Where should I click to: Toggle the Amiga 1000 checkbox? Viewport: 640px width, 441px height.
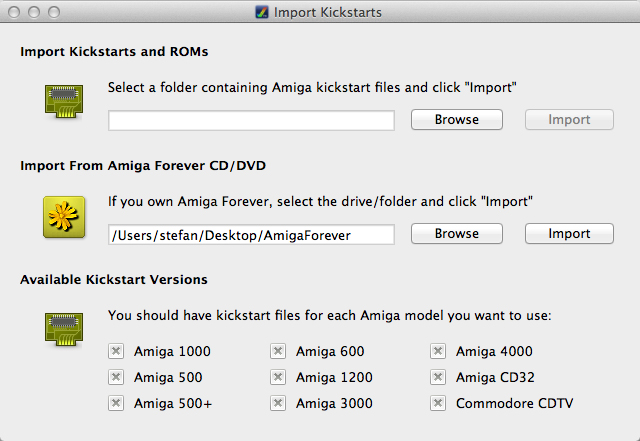point(116,351)
